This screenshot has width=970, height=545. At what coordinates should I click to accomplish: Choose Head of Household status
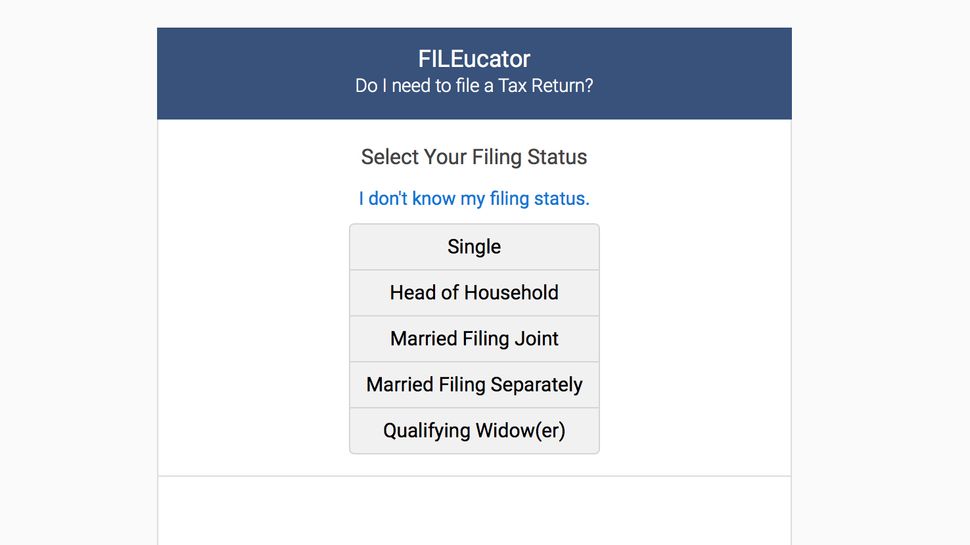[474, 293]
